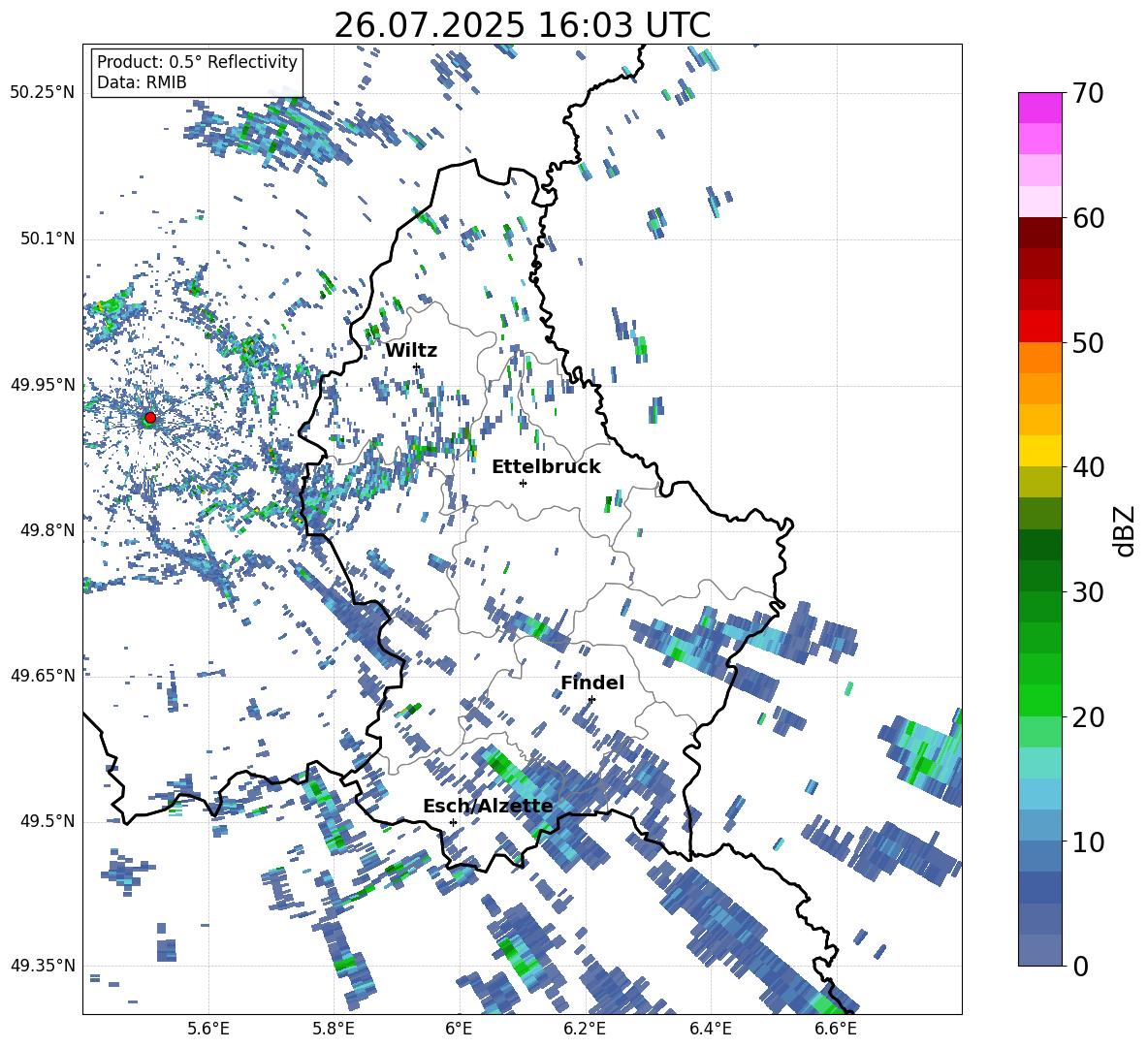This screenshot has width=1148, height=1048.
Task: Click the 49.35°N latitude label
Action: coord(43,966)
